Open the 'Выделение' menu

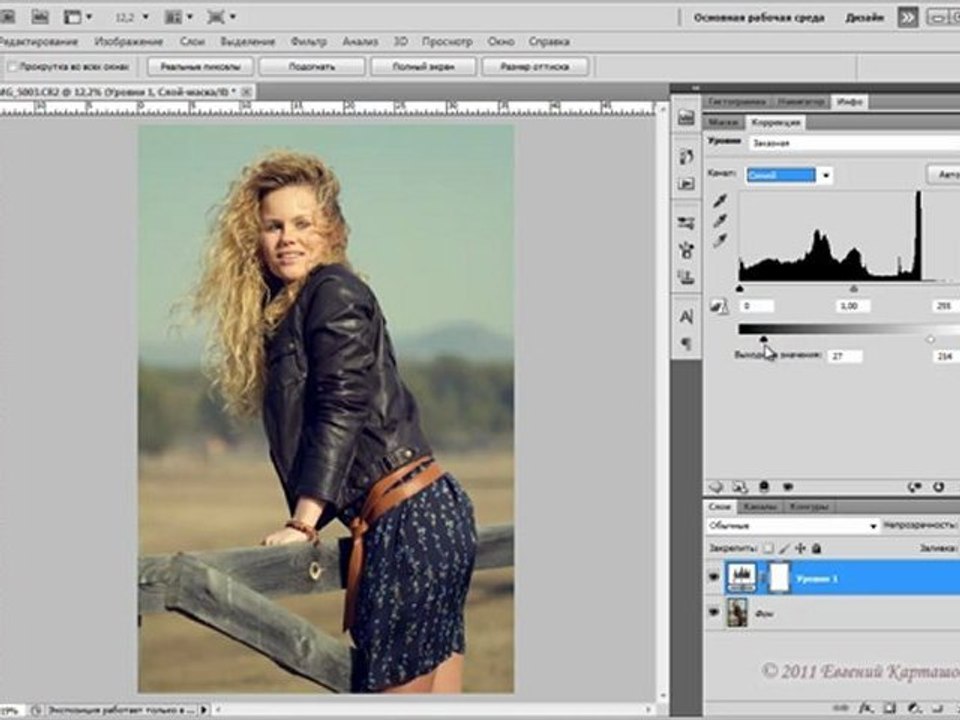(x=247, y=42)
